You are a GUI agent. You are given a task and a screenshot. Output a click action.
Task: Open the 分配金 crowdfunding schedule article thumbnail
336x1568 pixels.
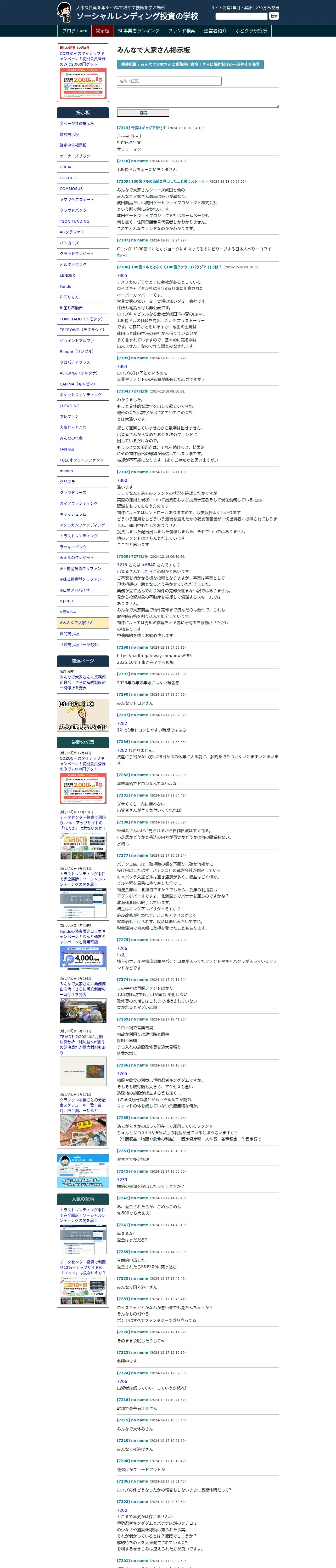83,1130
